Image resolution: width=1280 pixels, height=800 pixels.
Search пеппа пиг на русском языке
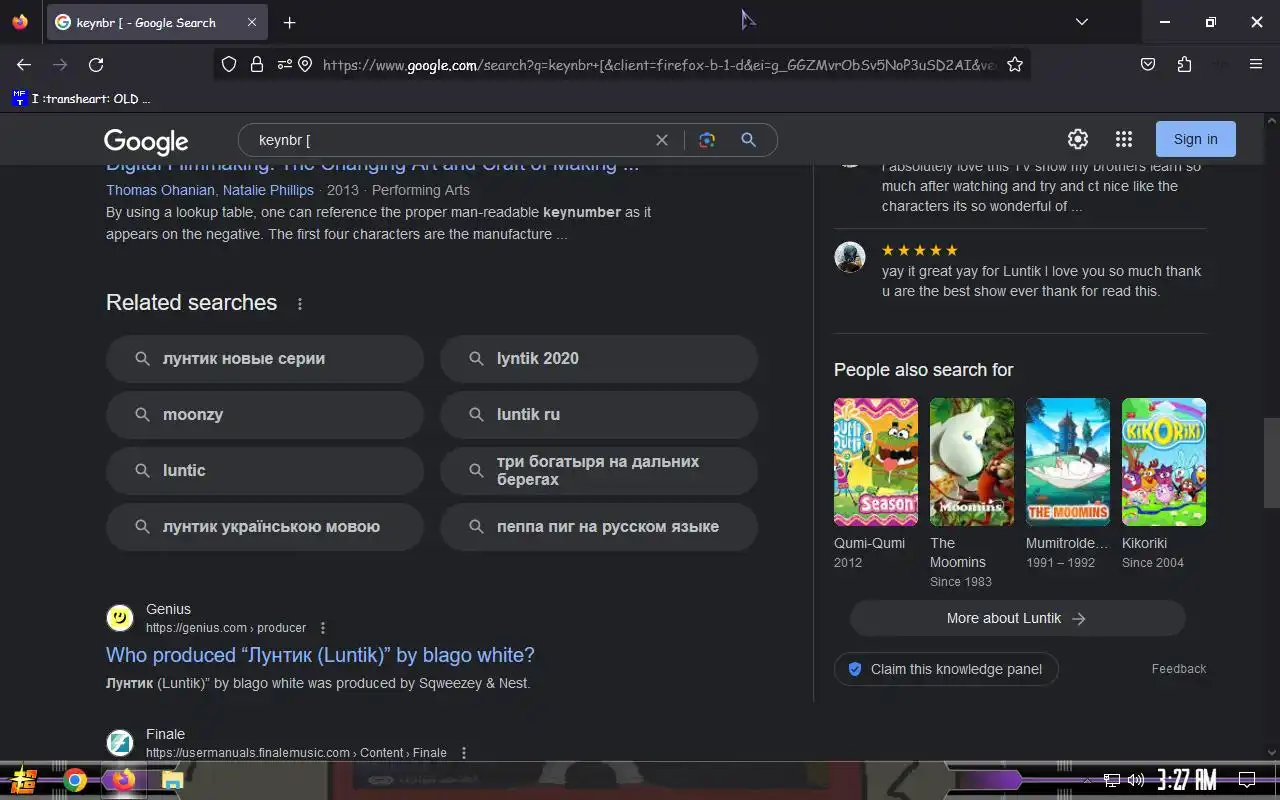599,526
